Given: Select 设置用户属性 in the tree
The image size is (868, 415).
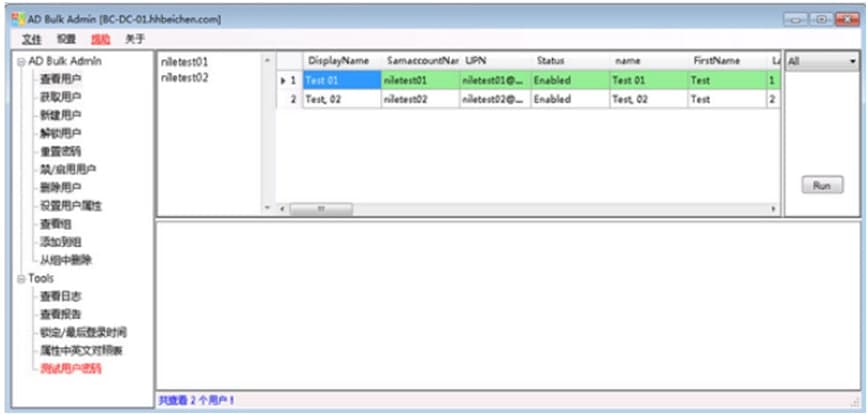Looking at the screenshot, I should [x=71, y=206].
